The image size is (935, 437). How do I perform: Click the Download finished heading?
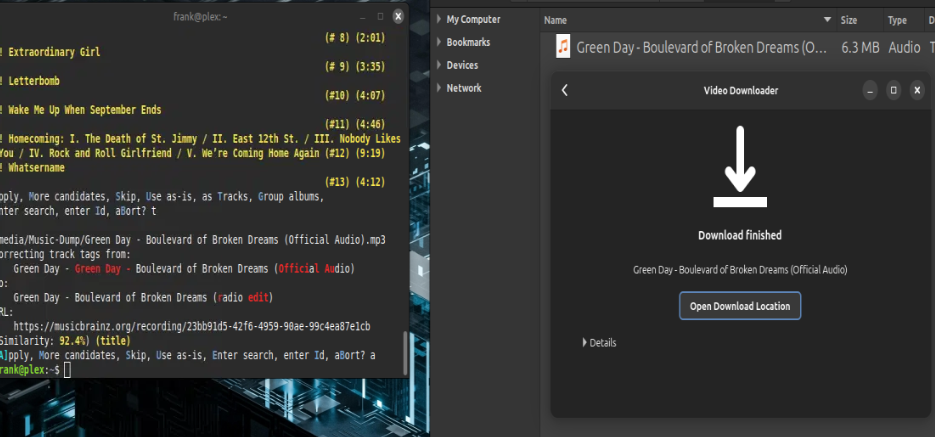click(739, 235)
